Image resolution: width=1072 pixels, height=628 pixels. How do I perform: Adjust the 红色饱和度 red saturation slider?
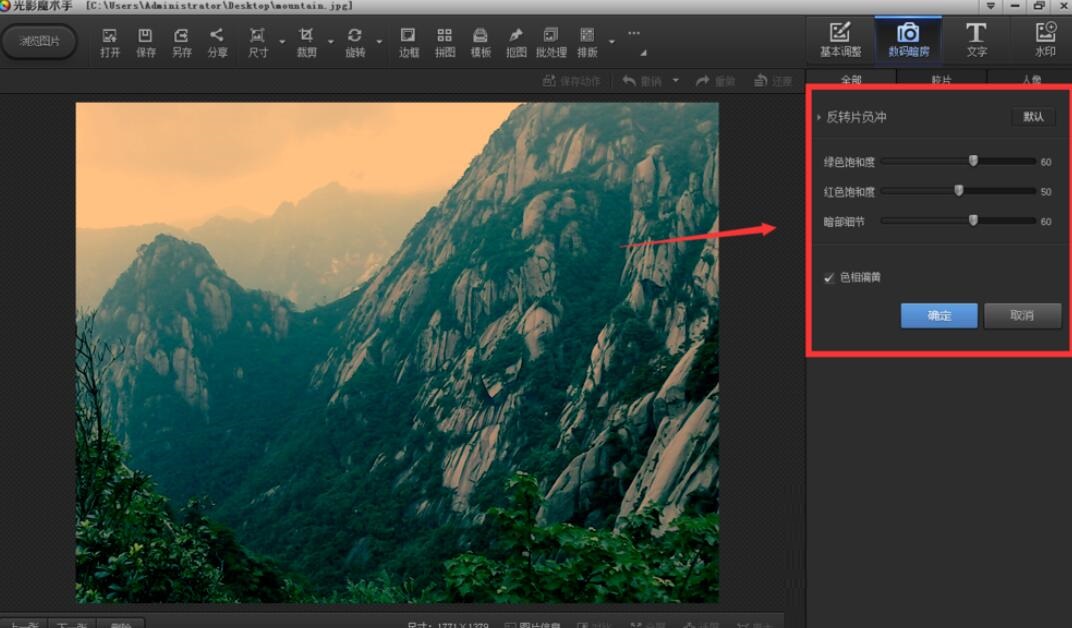coord(959,191)
